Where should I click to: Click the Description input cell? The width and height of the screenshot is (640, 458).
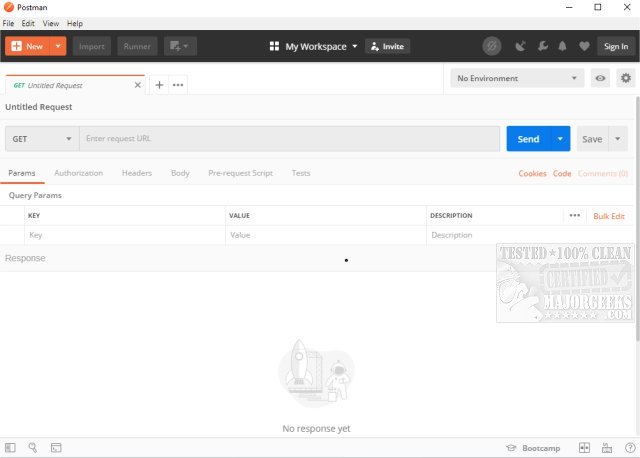(x=530, y=235)
